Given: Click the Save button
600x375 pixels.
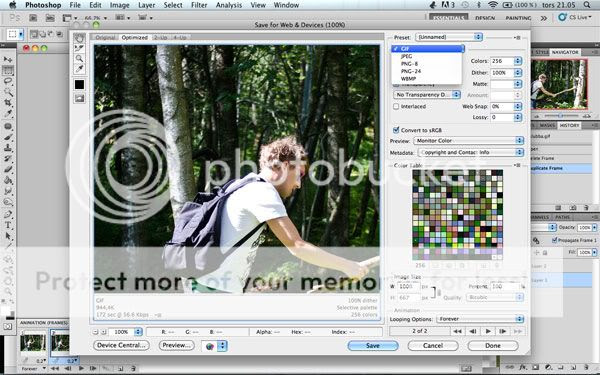Looking at the screenshot, I should tap(373, 346).
